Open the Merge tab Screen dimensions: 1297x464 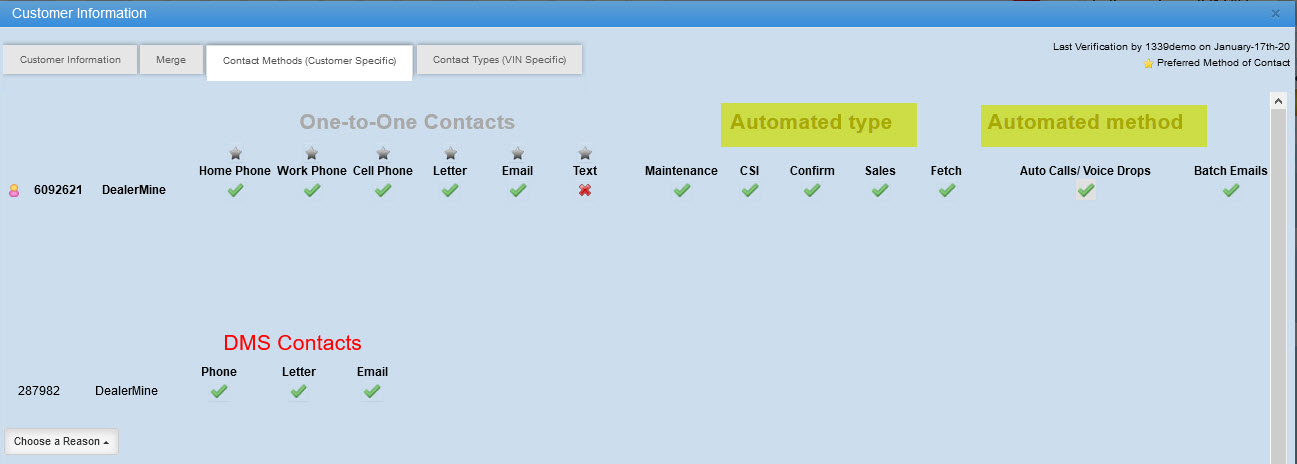point(171,60)
